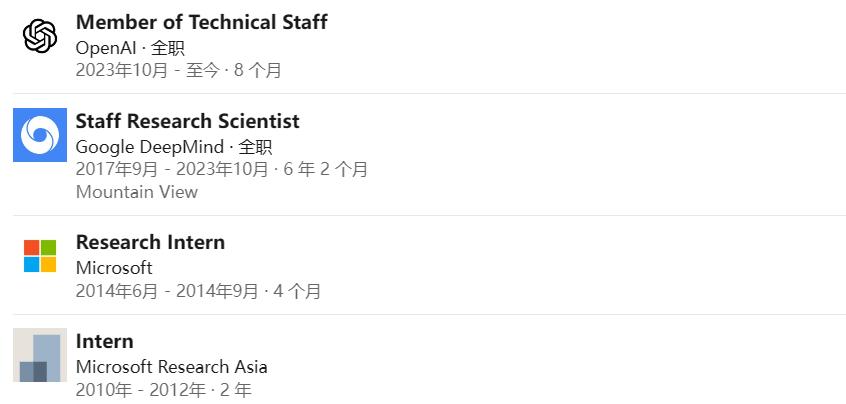Click the divider below the Google DeepMind entry
The image size is (846, 404).
[x=429, y=215]
